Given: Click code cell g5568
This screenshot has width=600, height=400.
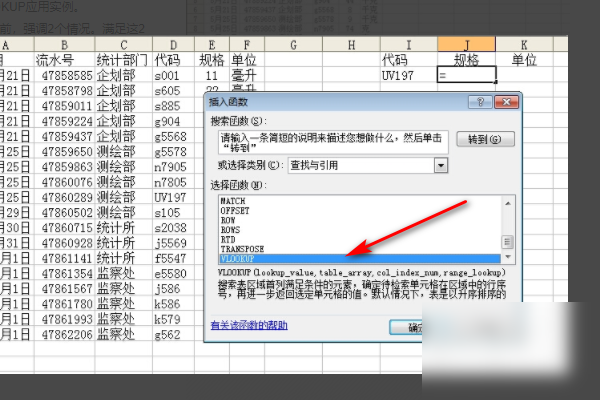Looking at the screenshot, I should pyautogui.click(x=173, y=136).
